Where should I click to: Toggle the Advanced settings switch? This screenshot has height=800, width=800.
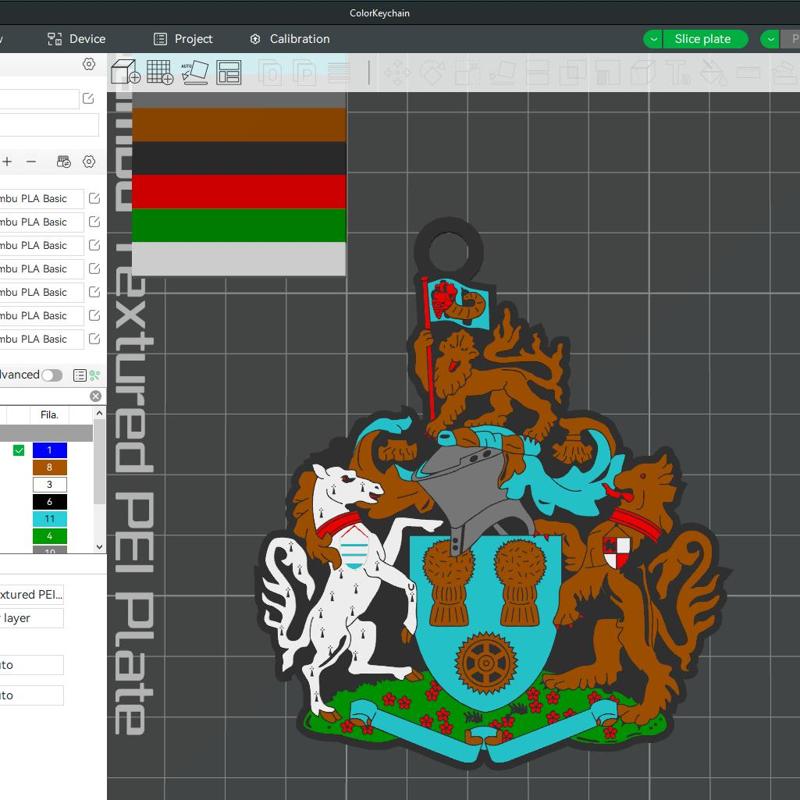[x=52, y=376]
